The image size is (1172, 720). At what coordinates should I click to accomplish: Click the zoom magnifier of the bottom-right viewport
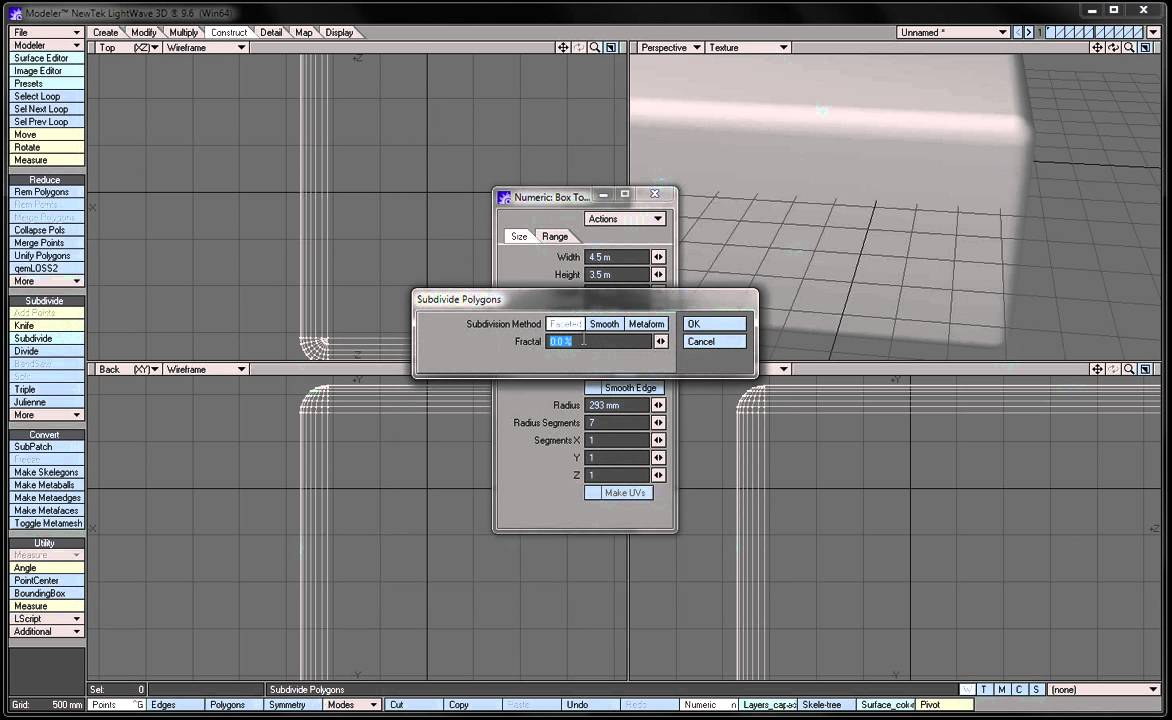click(x=1129, y=369)
